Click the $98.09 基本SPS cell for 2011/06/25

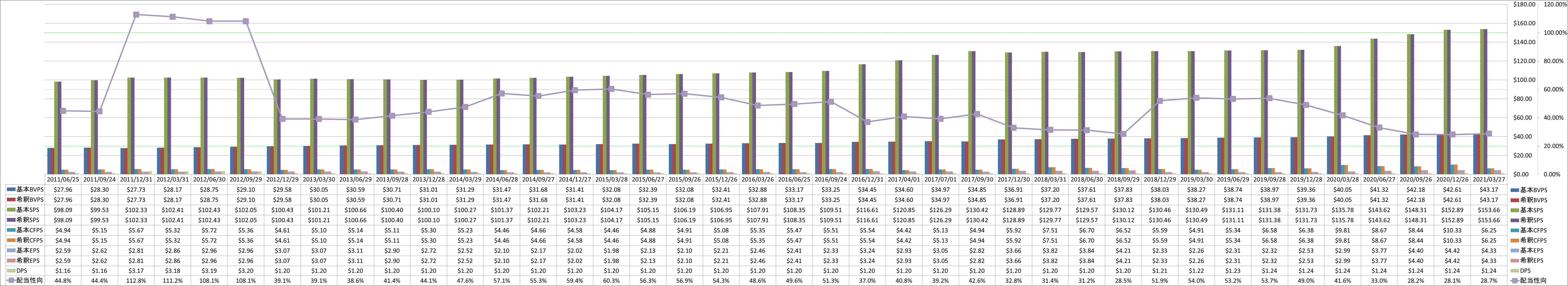[63, 210]
